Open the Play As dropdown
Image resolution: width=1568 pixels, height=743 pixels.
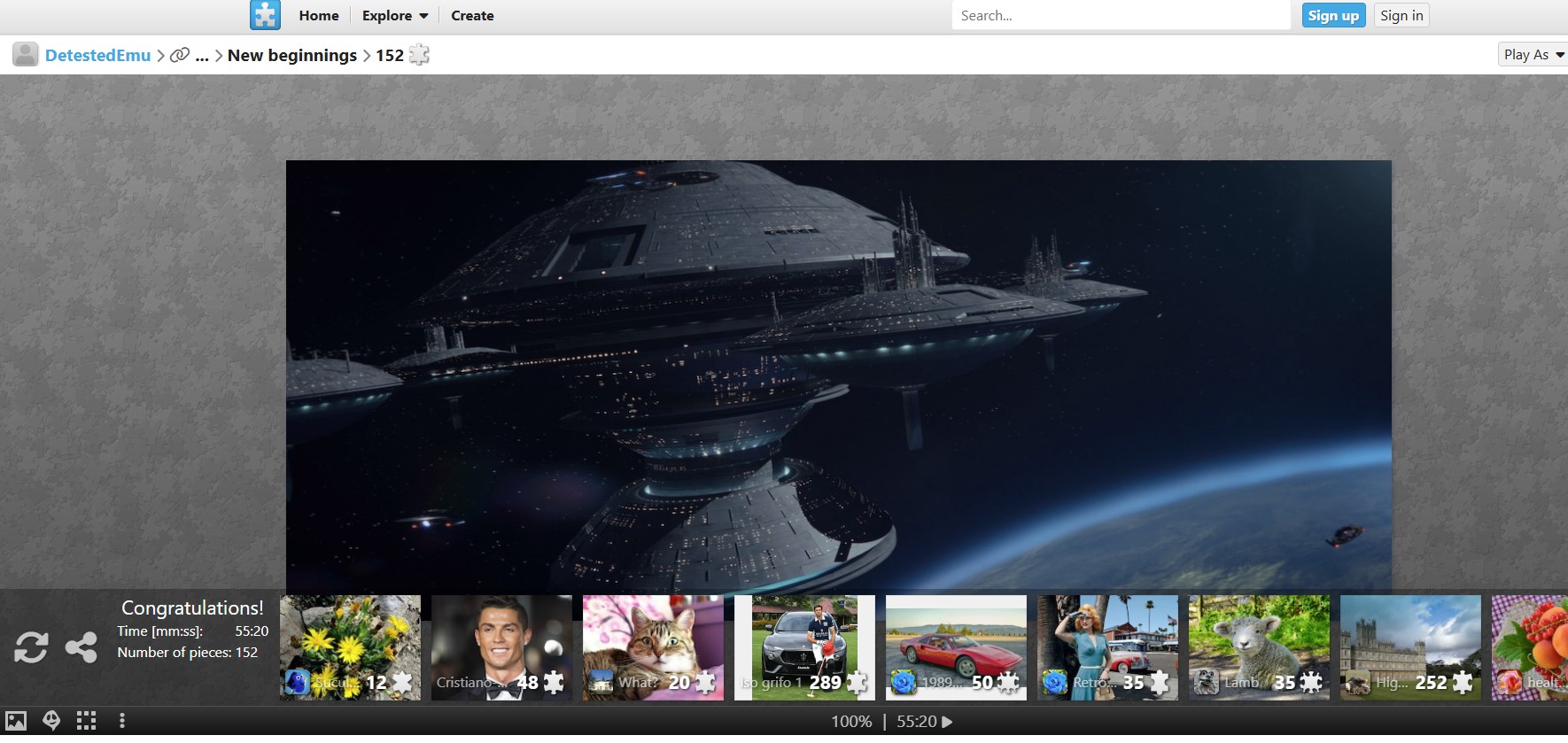pos(1533,55)
